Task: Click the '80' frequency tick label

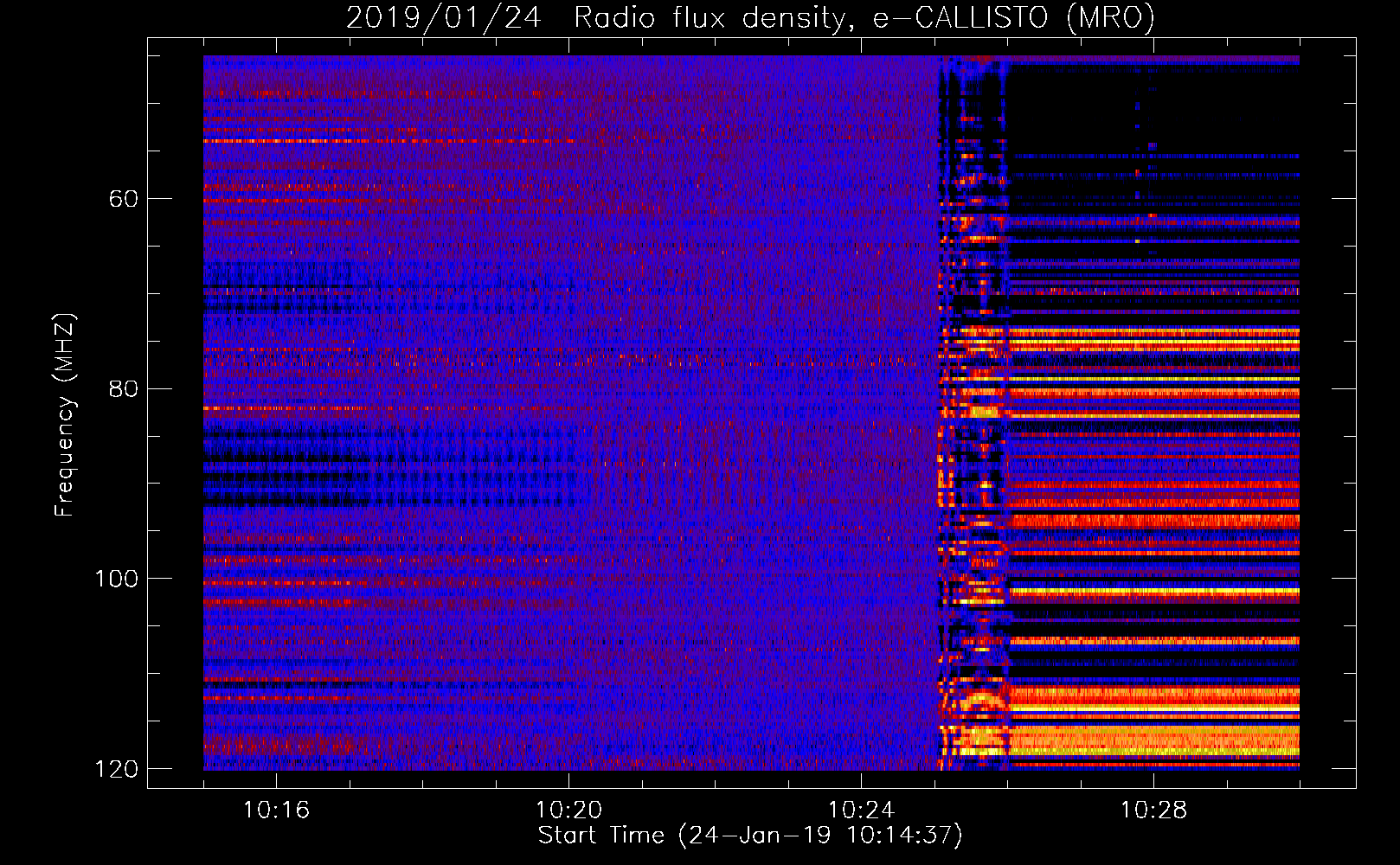Action: (124, 388)
